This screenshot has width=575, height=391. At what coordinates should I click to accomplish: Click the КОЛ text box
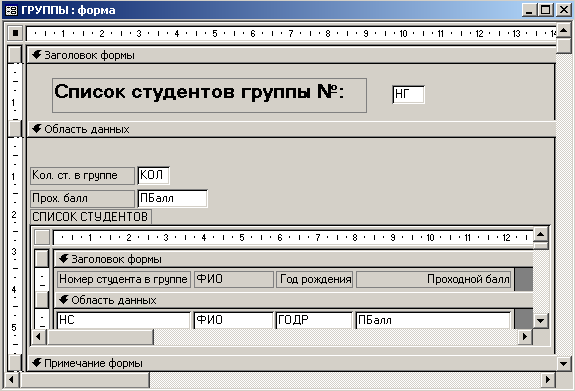[x=154, y=175]
